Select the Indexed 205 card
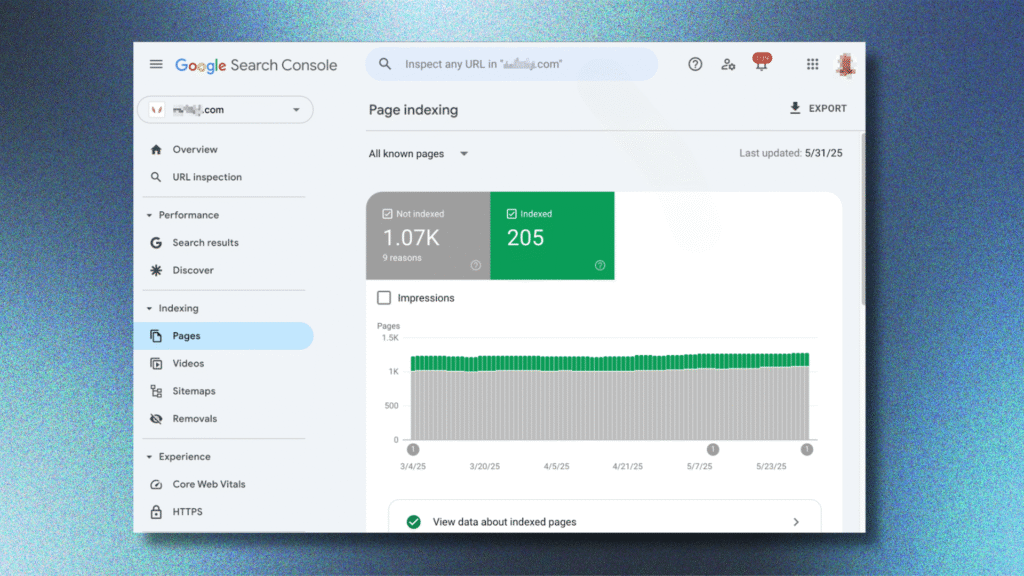The height and width of the screenshot is (576, 1024). (552, 236)
